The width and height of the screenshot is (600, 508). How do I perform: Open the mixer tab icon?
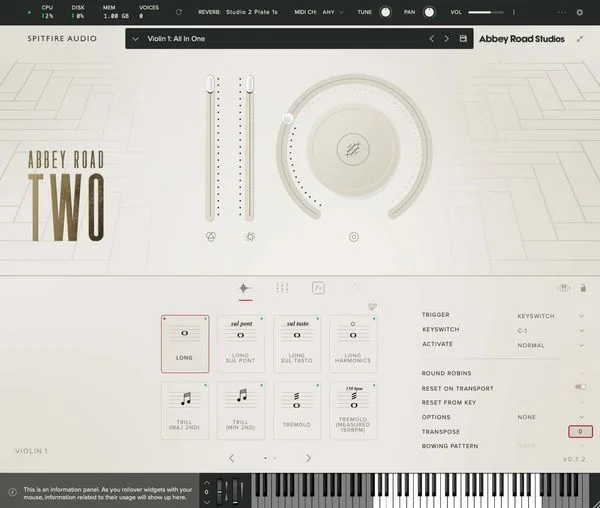(282, 288)
